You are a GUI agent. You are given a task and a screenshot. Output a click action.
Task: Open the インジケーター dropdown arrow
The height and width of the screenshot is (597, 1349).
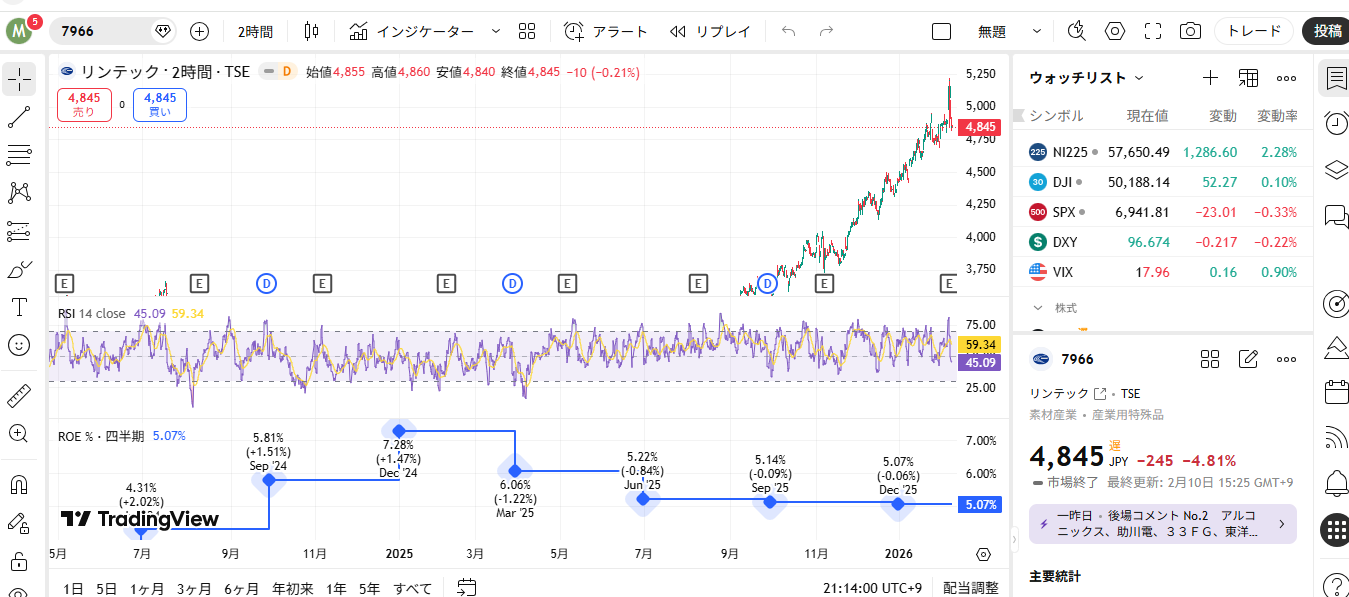496,31
